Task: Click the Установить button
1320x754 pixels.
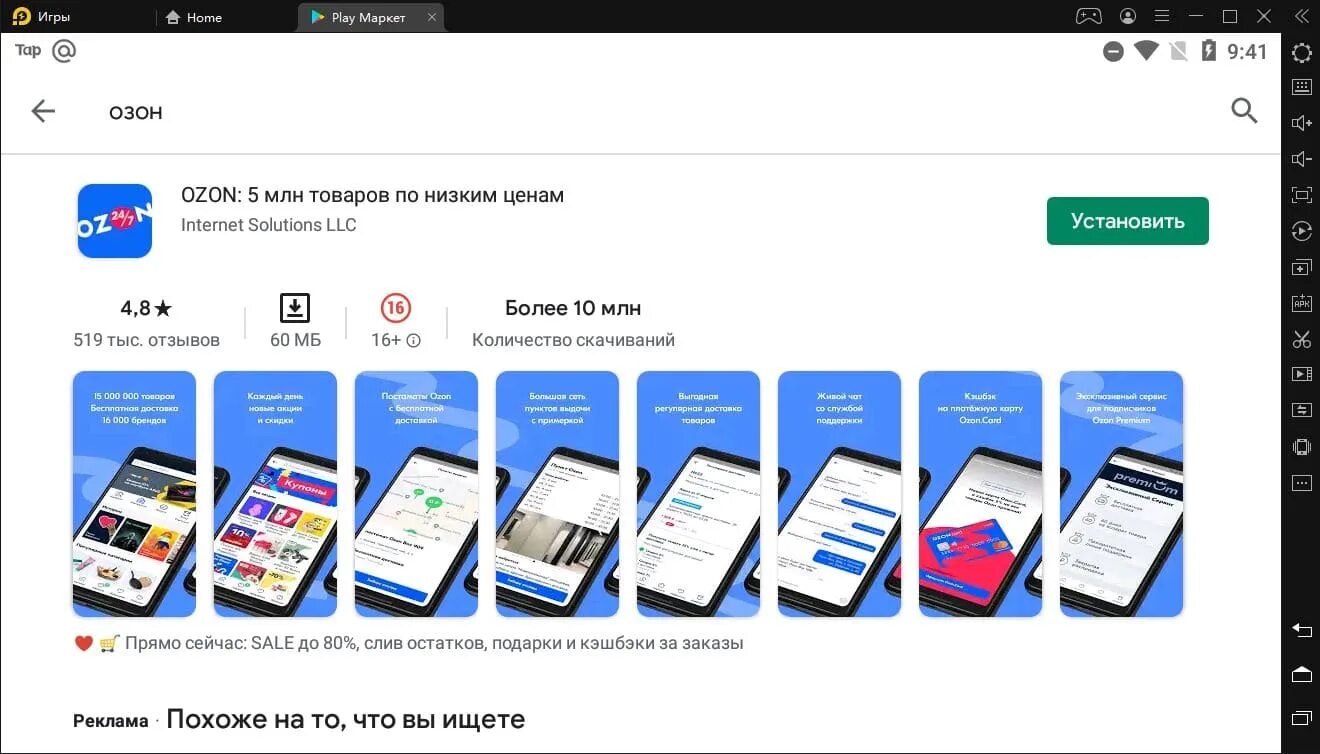Action: (1127, 221)
